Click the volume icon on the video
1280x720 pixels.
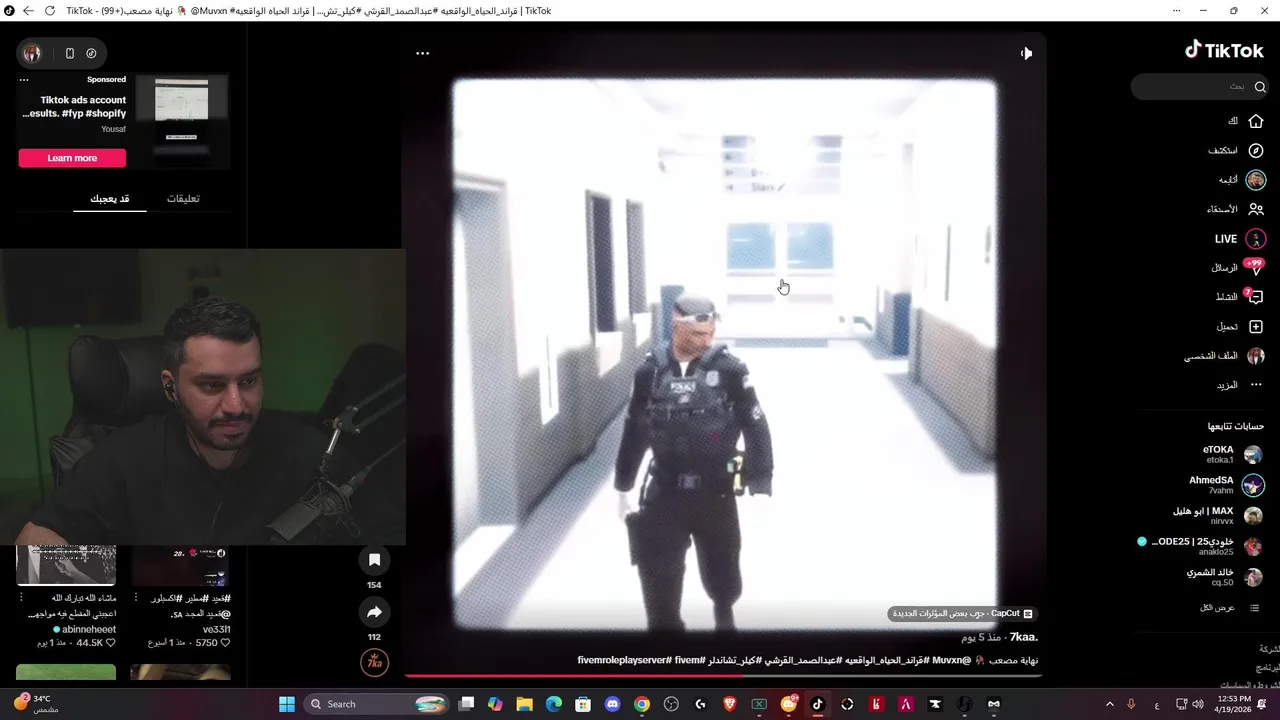1026,53
